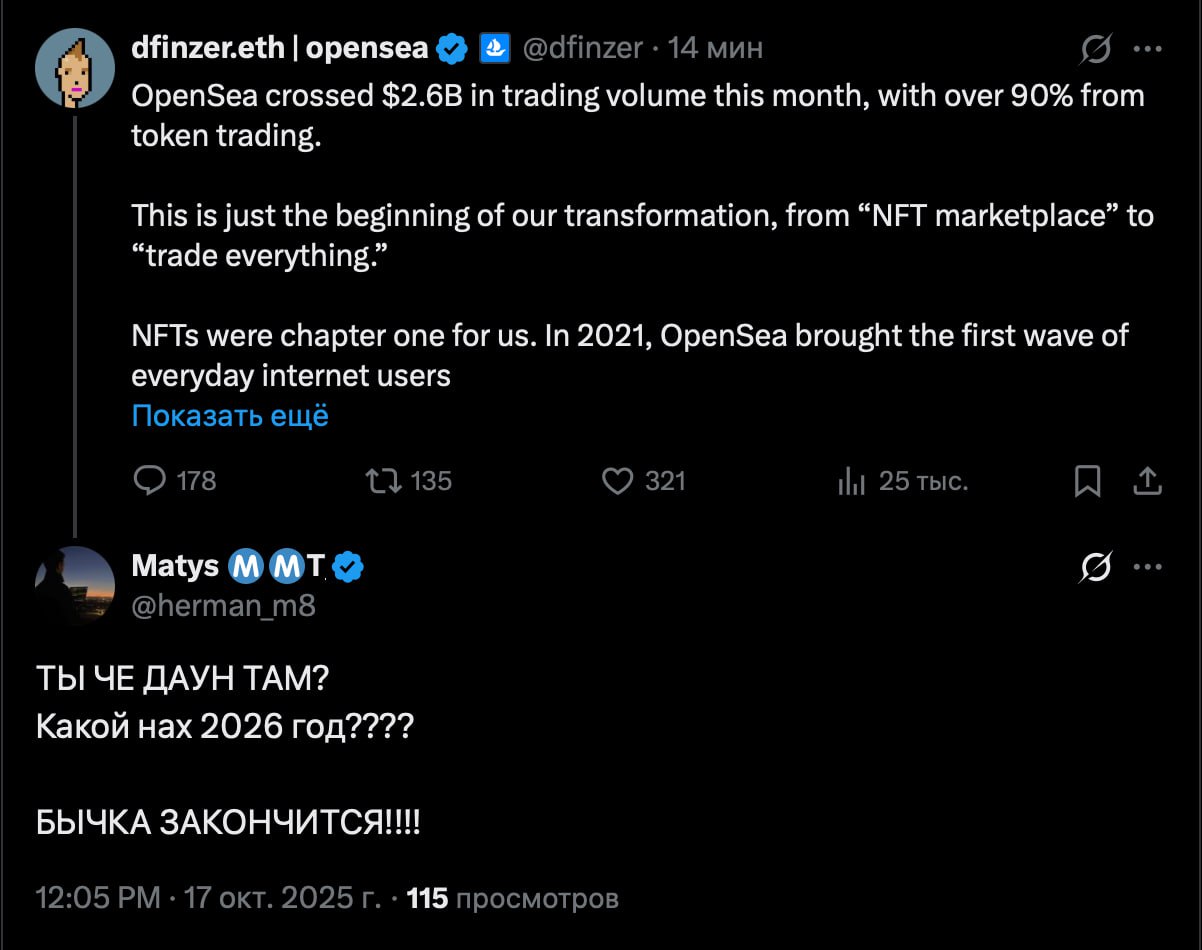Viewport: 1202px width, 950px height.
Task: Open three-dot menu on Matys's tweet
Action: click(1147, 567)
